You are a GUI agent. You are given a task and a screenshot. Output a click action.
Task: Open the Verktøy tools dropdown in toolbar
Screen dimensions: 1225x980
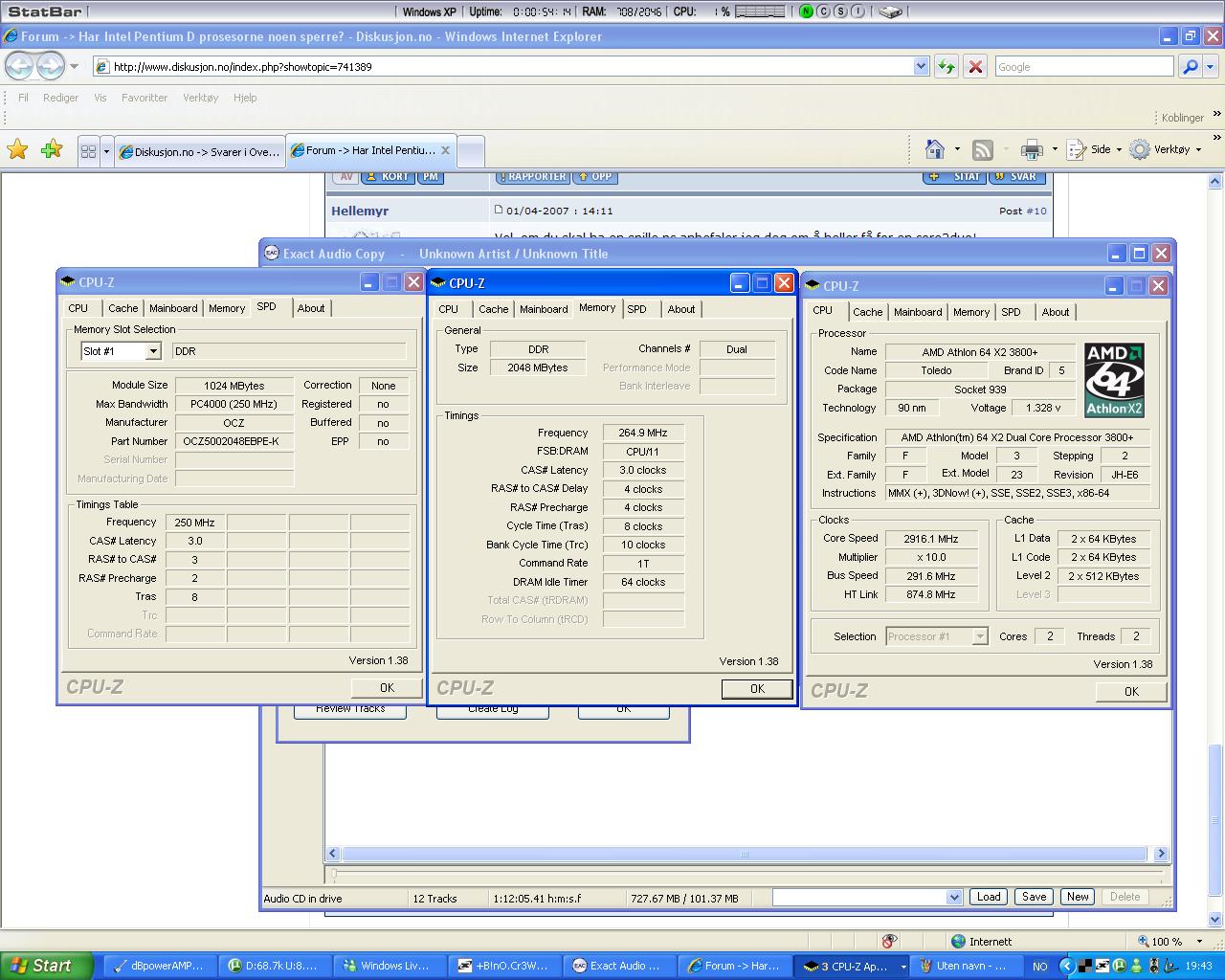tap(1166, 149)
